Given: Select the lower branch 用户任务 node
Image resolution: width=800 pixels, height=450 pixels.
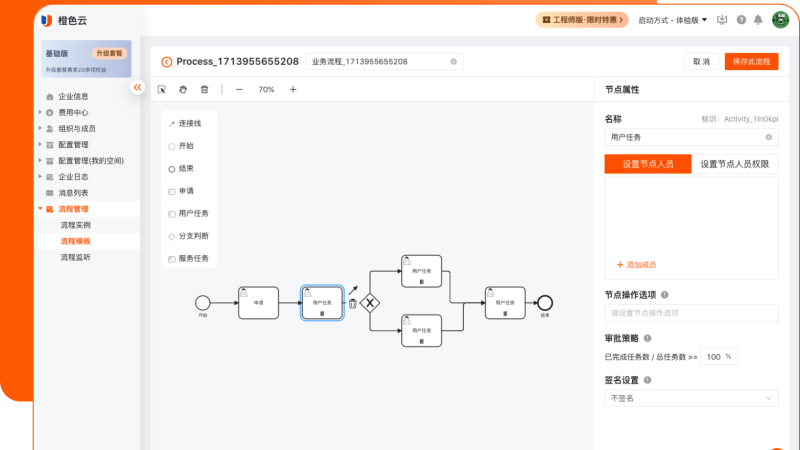Looking at the screenshot, I should 421,331.
